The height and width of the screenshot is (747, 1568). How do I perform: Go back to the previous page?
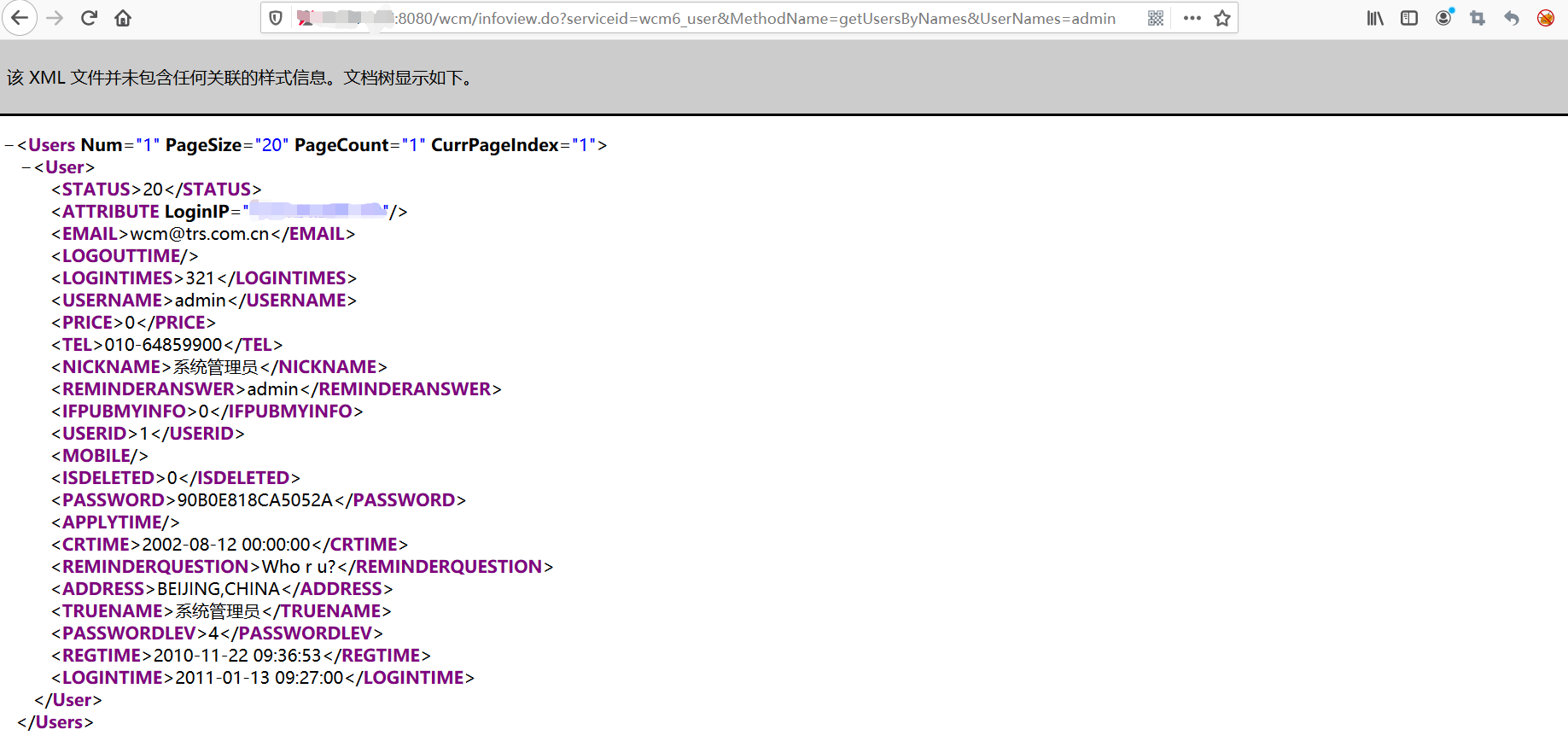pyautogui.click(x=20, y=18)
